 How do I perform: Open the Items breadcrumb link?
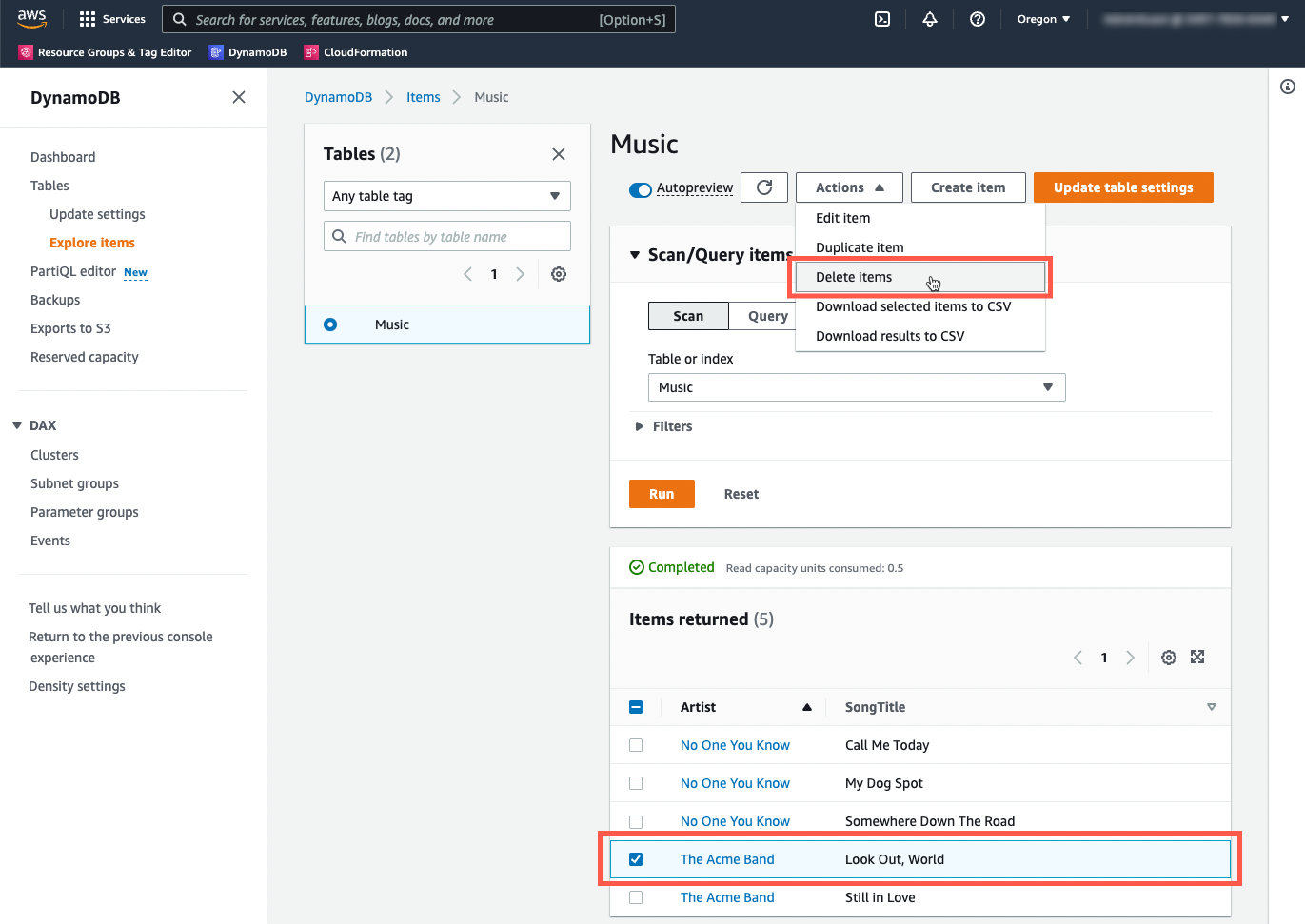pos(423,97)
